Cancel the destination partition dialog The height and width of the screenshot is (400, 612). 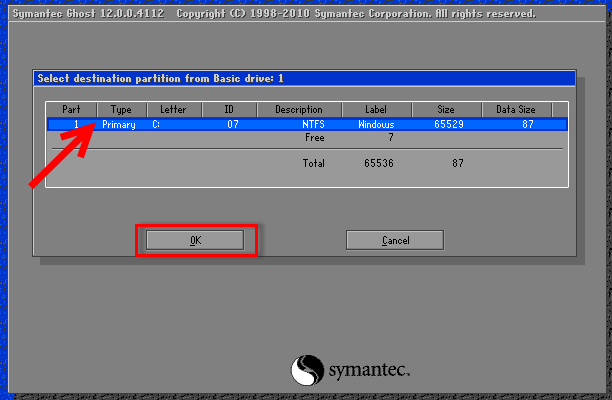[395, 240]
